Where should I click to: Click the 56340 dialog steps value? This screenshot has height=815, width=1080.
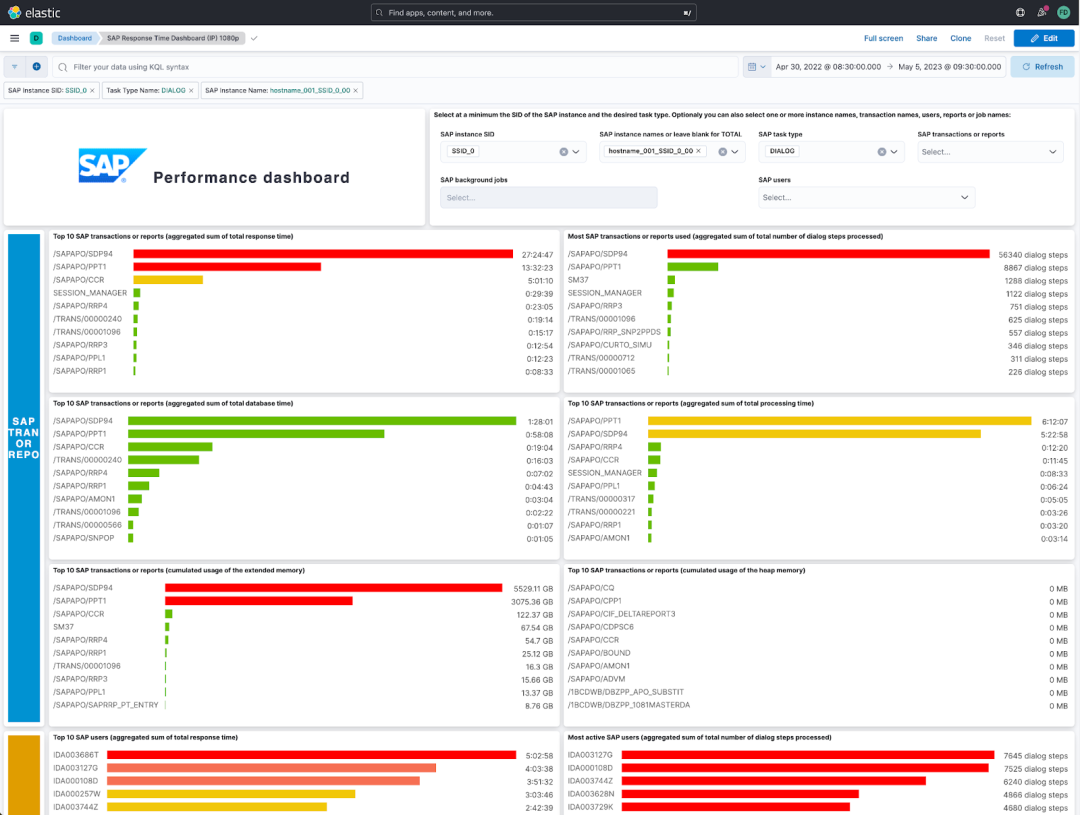point(1032,255)
